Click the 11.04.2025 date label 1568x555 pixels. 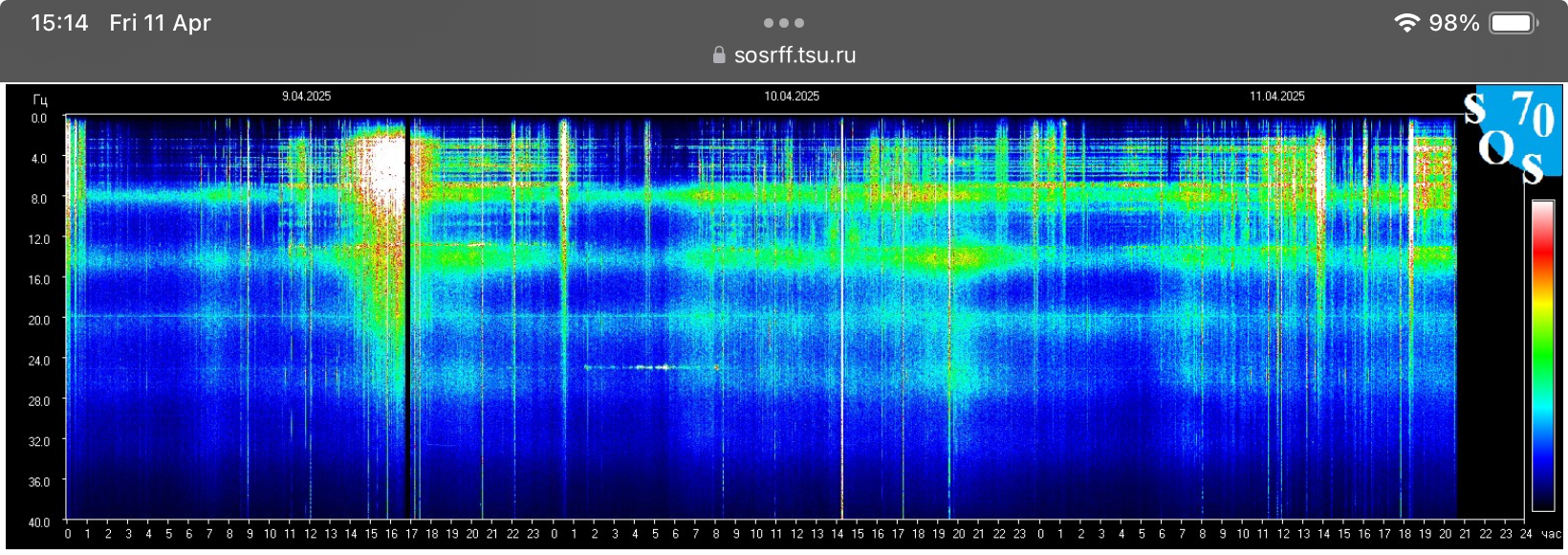coord(1277,97)
